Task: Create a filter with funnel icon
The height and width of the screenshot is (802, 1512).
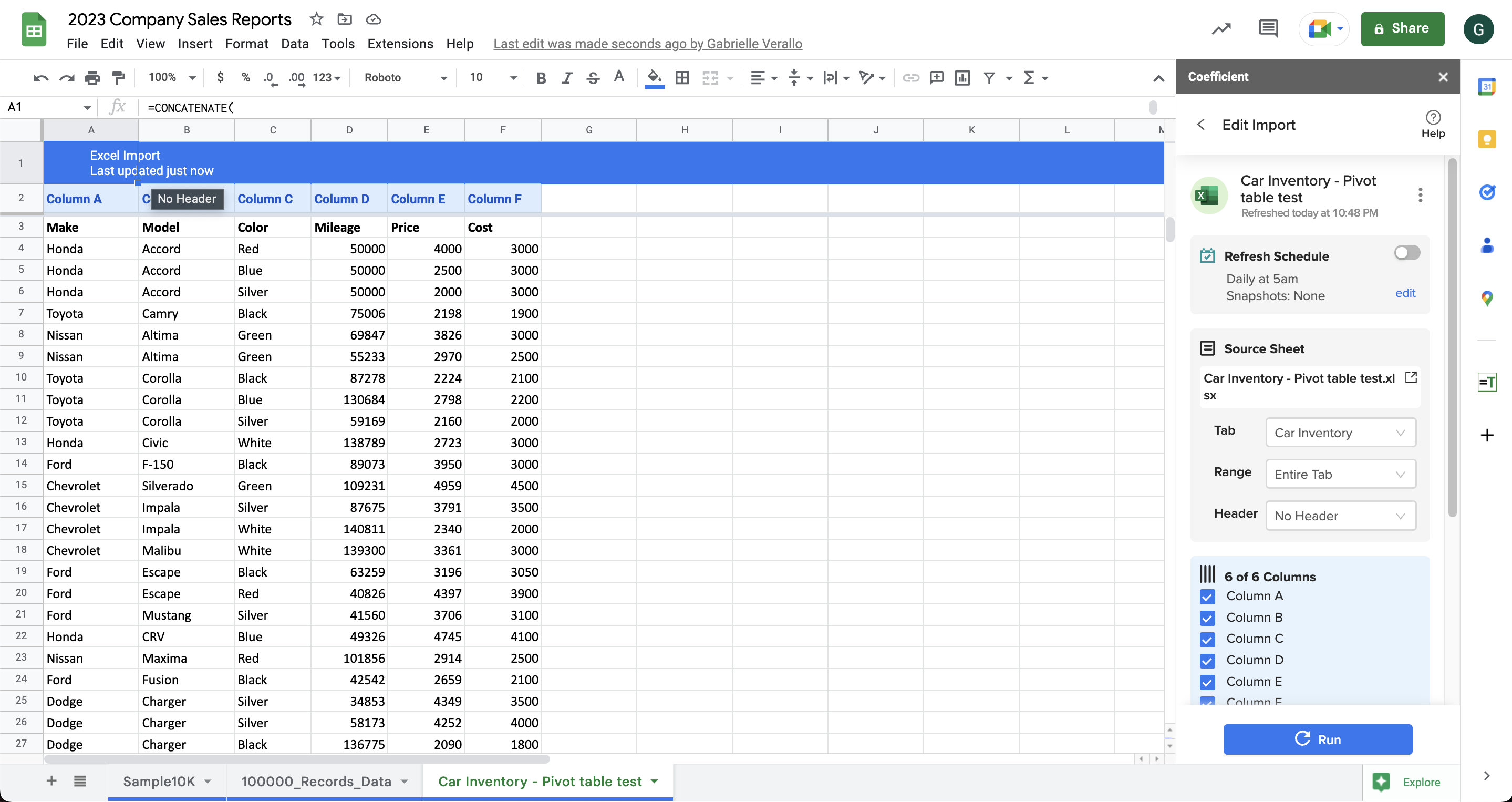Action: click(989, 77)
